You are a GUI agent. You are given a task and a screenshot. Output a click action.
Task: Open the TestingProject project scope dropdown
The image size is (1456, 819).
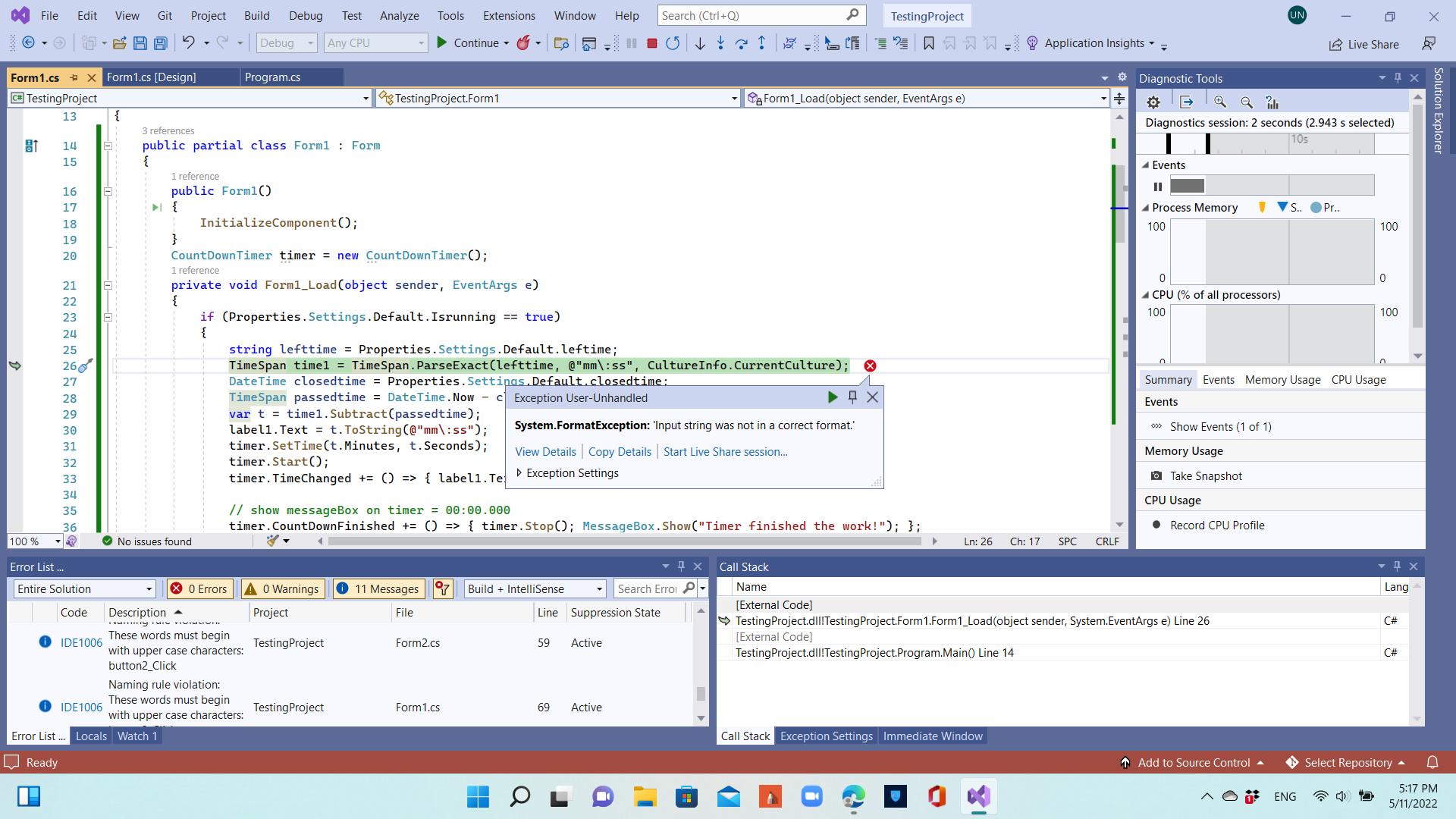point(190,98)
